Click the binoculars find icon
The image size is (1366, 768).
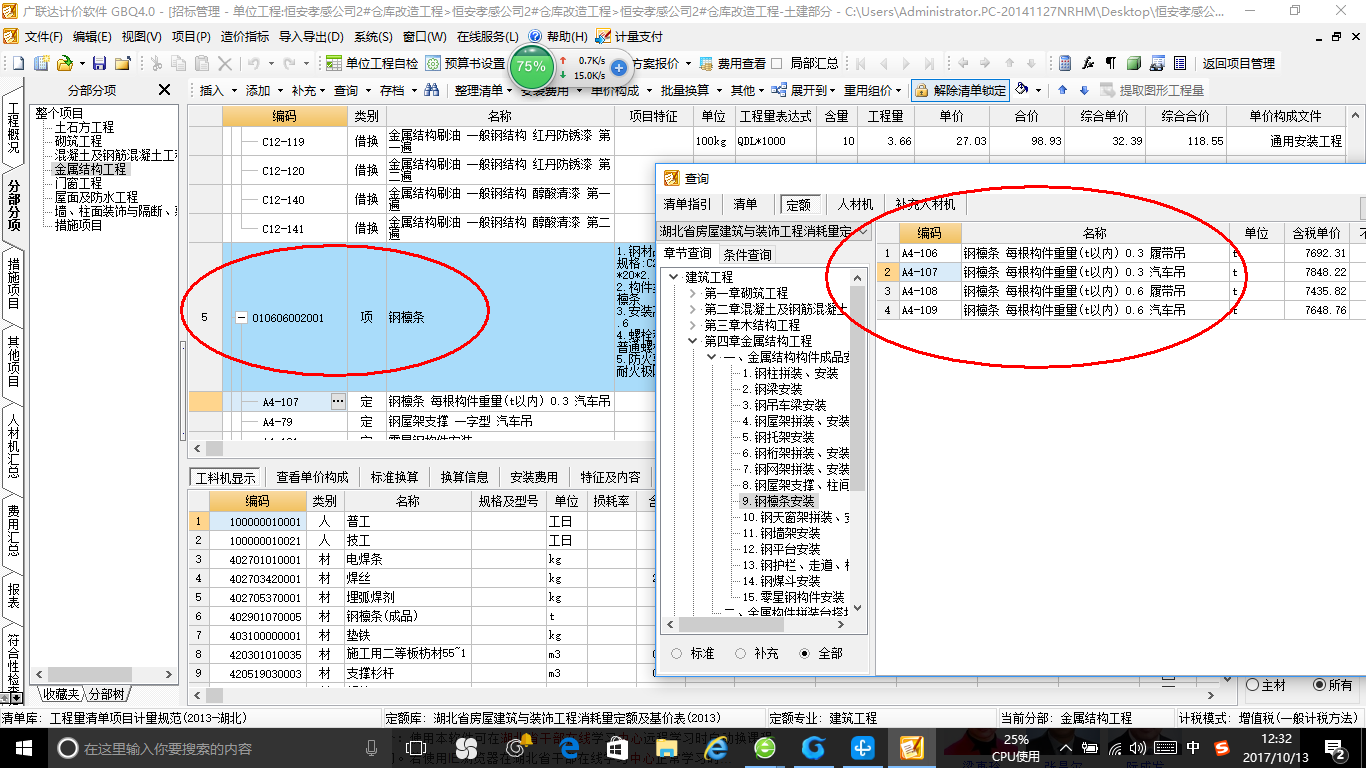[x=432, y=90]
